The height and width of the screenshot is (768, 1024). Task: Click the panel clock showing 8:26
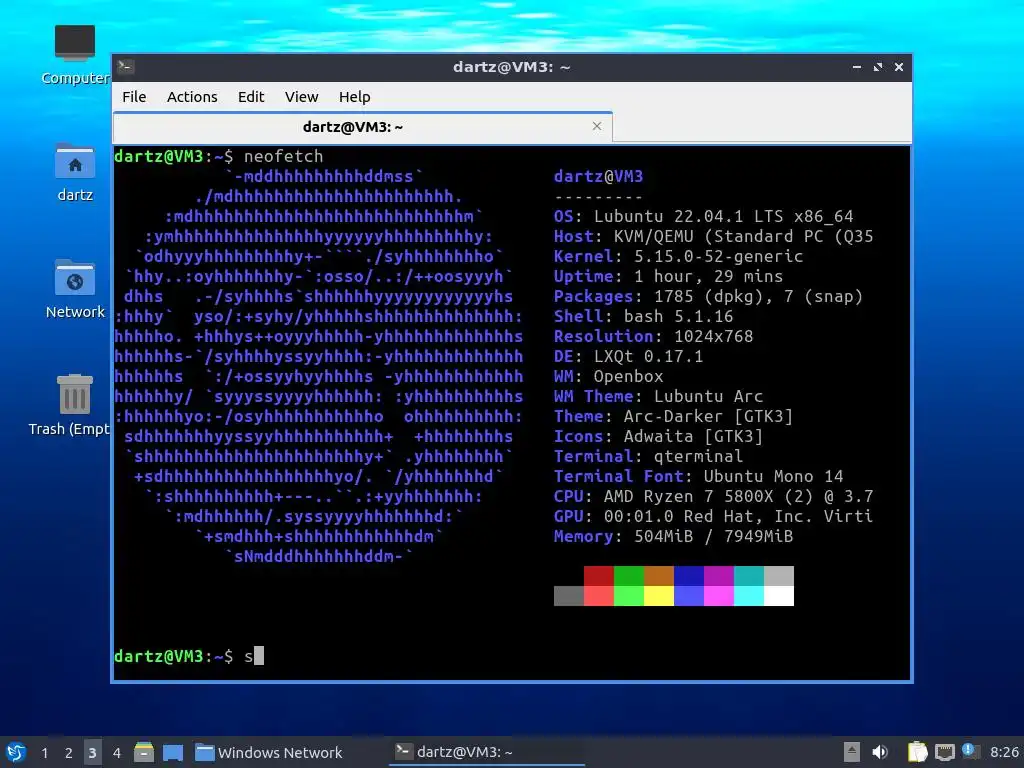point(1004,752)
